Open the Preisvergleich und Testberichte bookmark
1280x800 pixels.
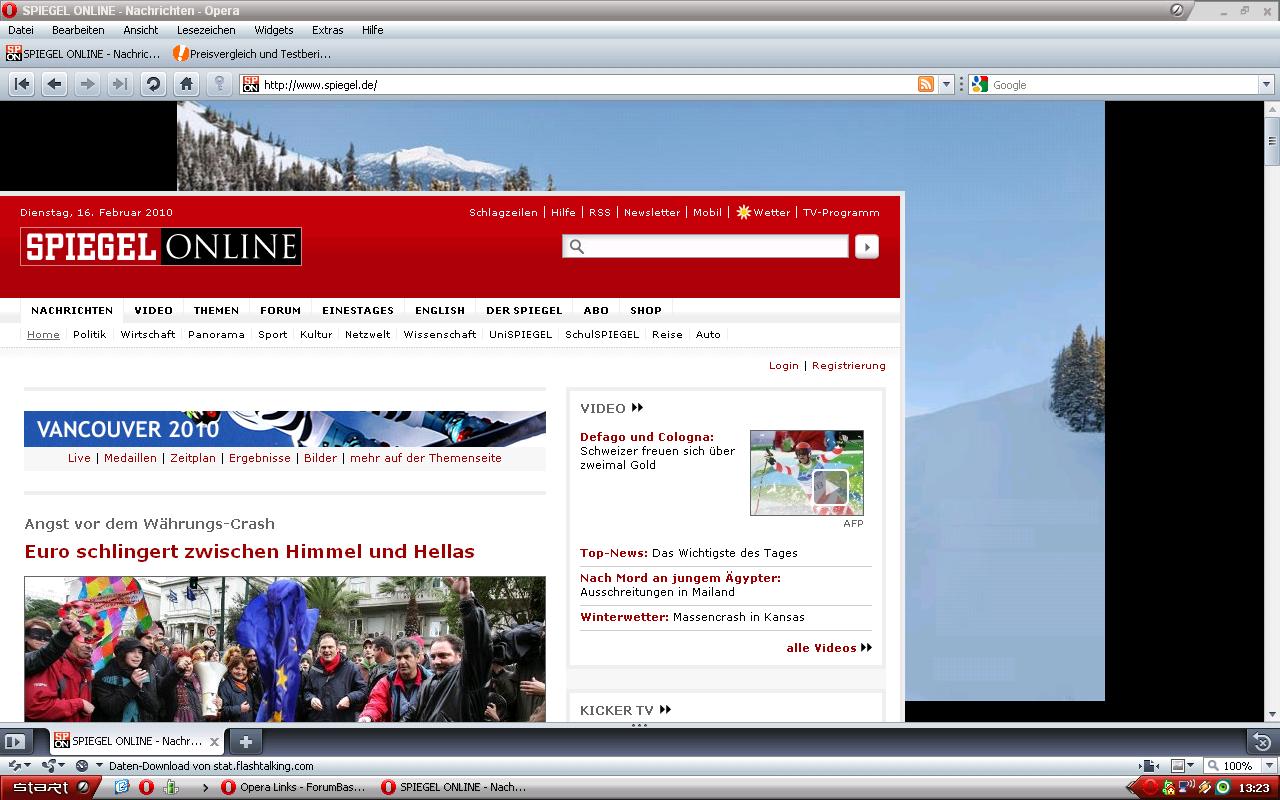252,53
